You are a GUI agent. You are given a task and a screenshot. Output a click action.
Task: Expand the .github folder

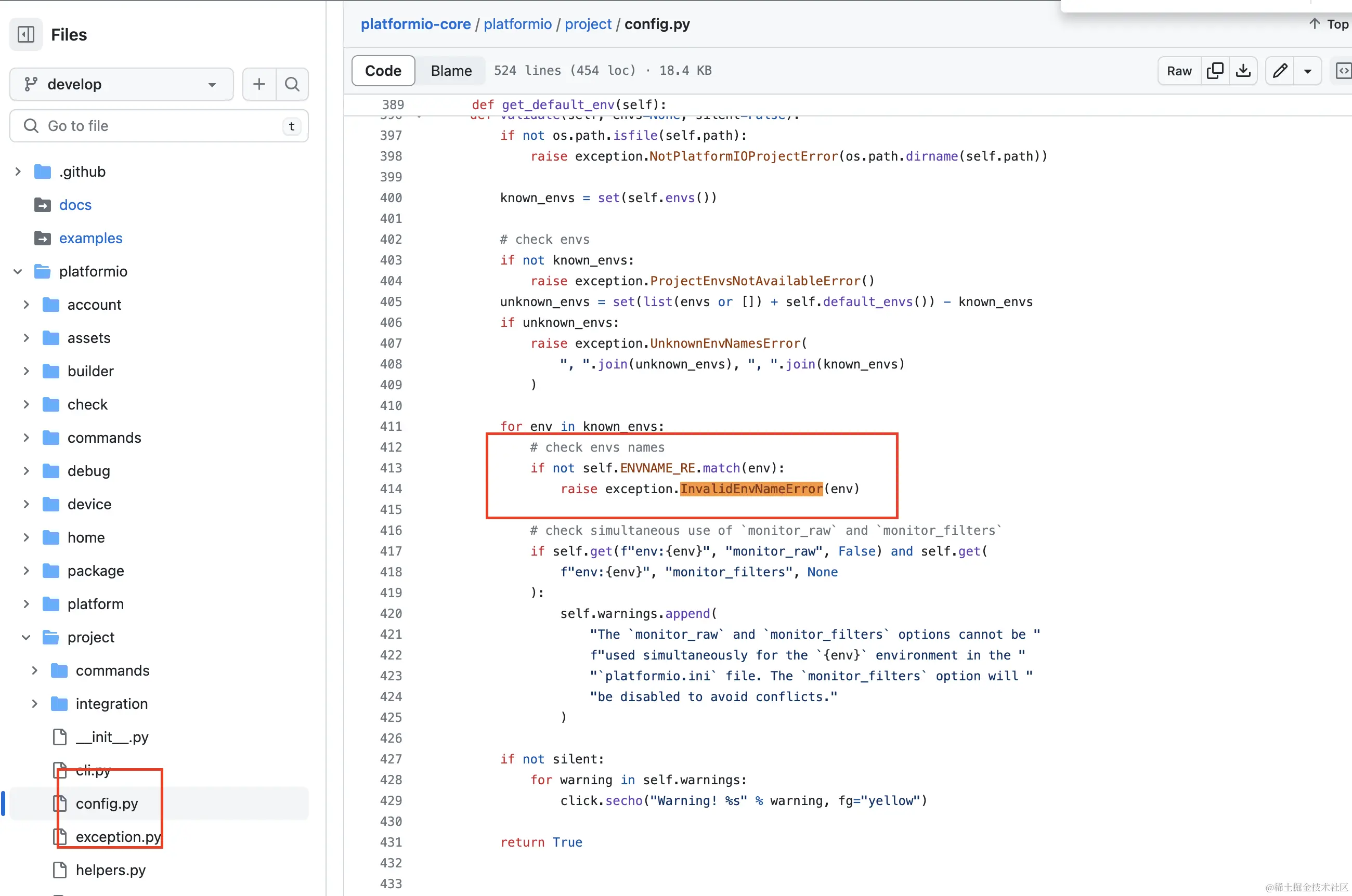tap(18, 172)
